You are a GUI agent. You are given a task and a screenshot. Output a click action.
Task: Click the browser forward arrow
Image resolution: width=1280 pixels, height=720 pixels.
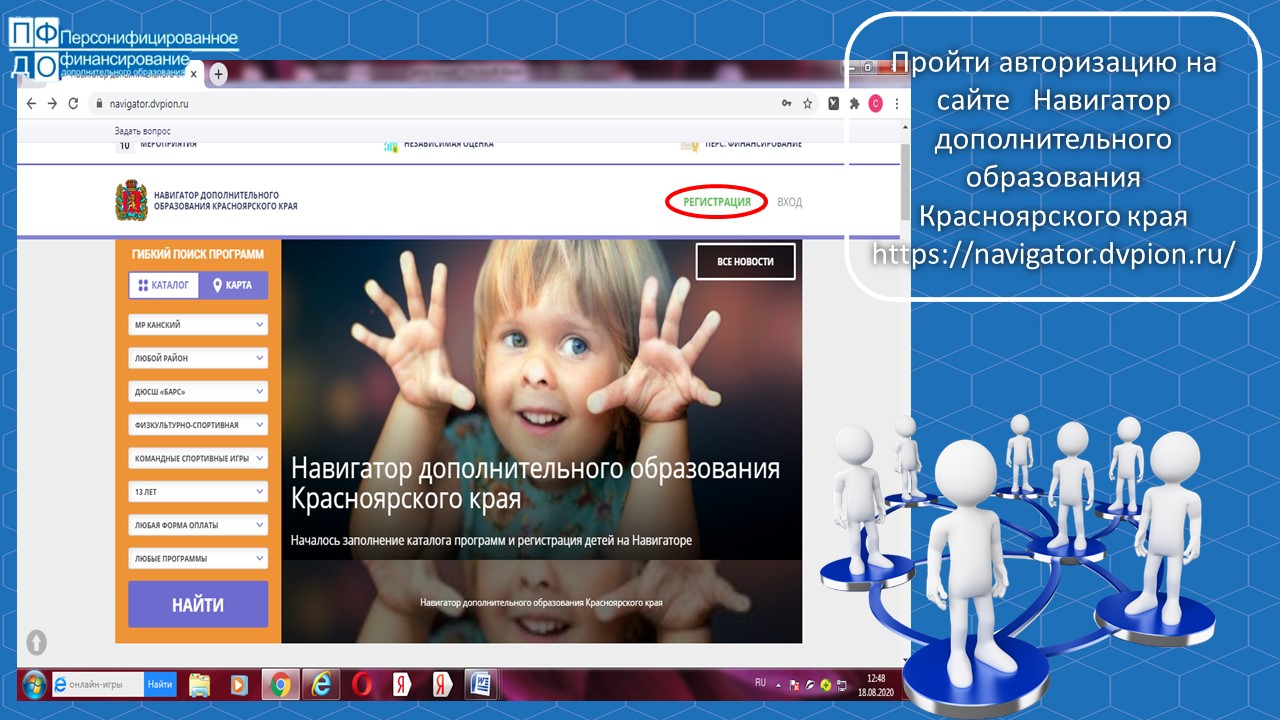point(52,103)
